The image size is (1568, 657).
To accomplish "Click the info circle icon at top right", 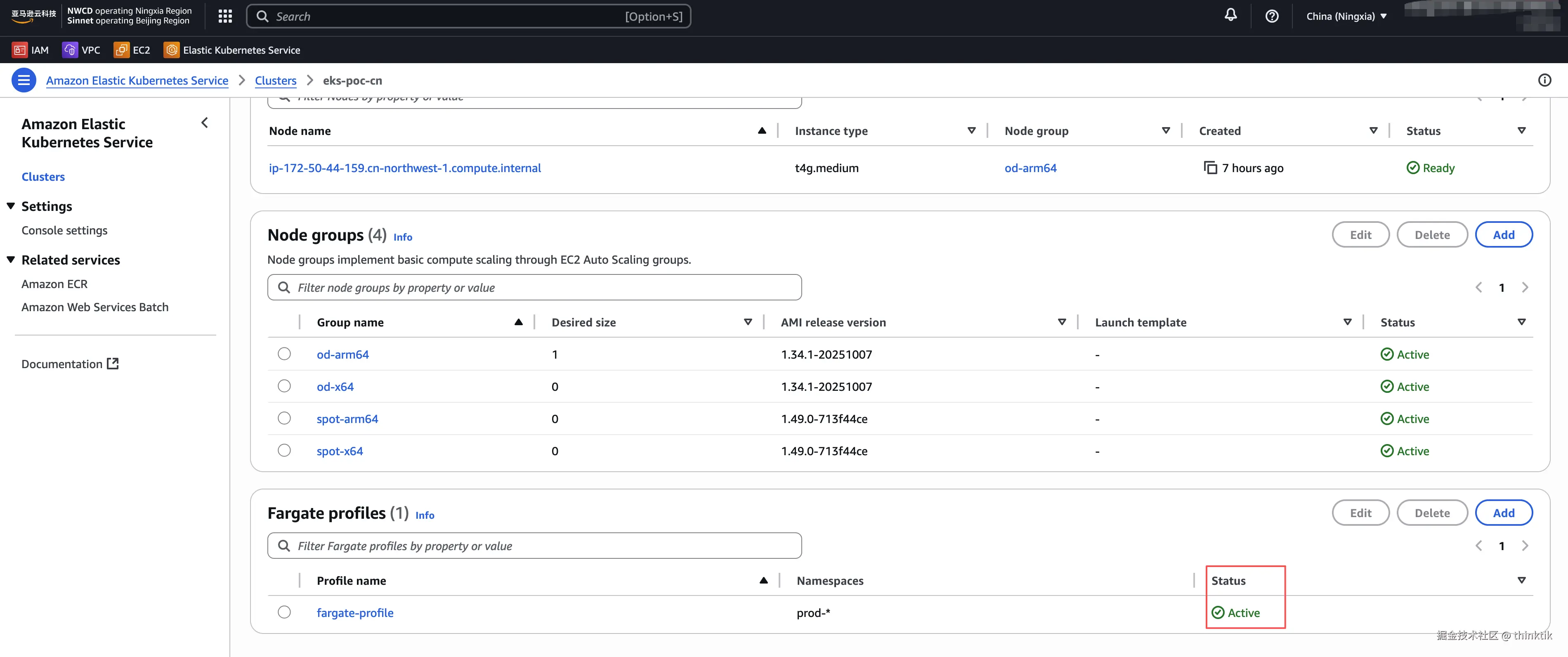I will 1544,80.
